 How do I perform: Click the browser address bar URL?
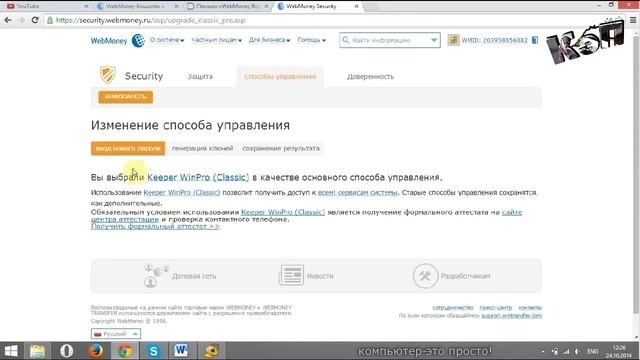pyautogui.click(x=151, y=20)
